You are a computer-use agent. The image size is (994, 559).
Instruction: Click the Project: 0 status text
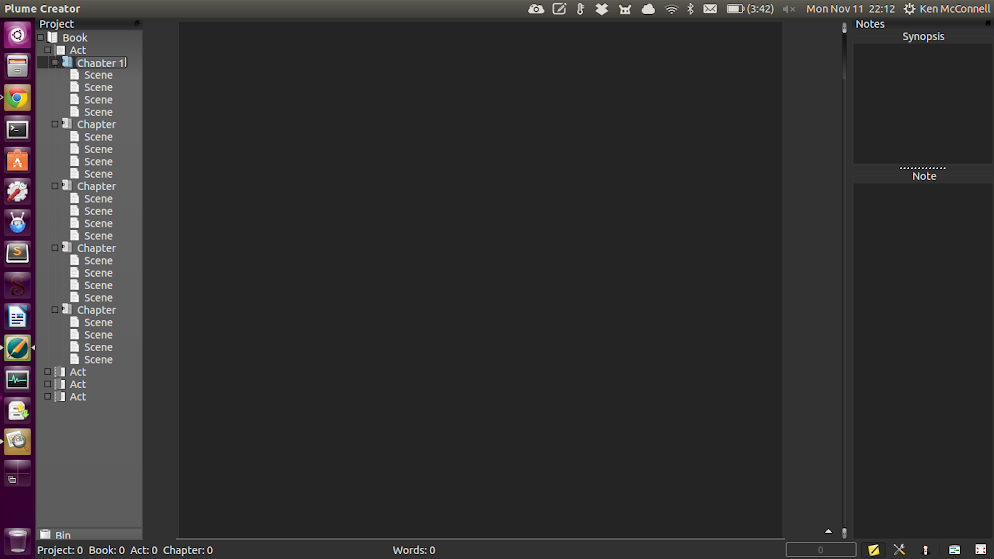[x=60, y=550]
